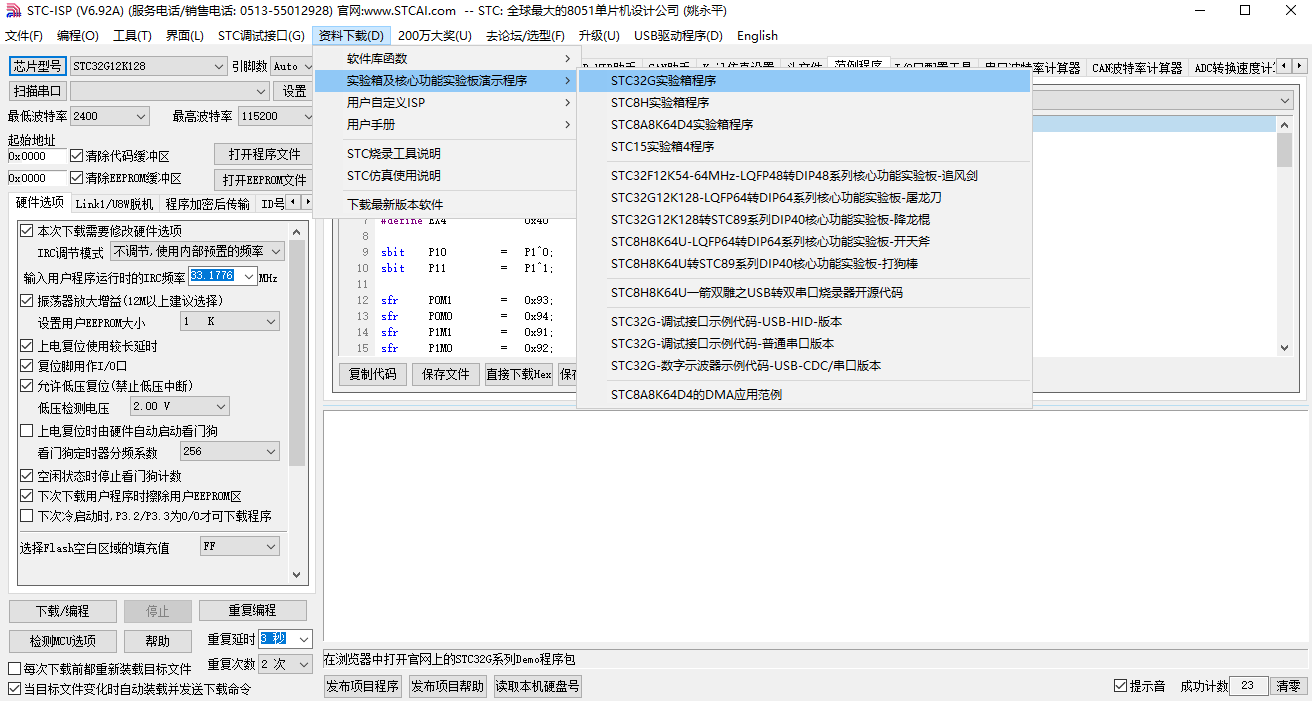Click the 保存文件 button

click(446, 375)
